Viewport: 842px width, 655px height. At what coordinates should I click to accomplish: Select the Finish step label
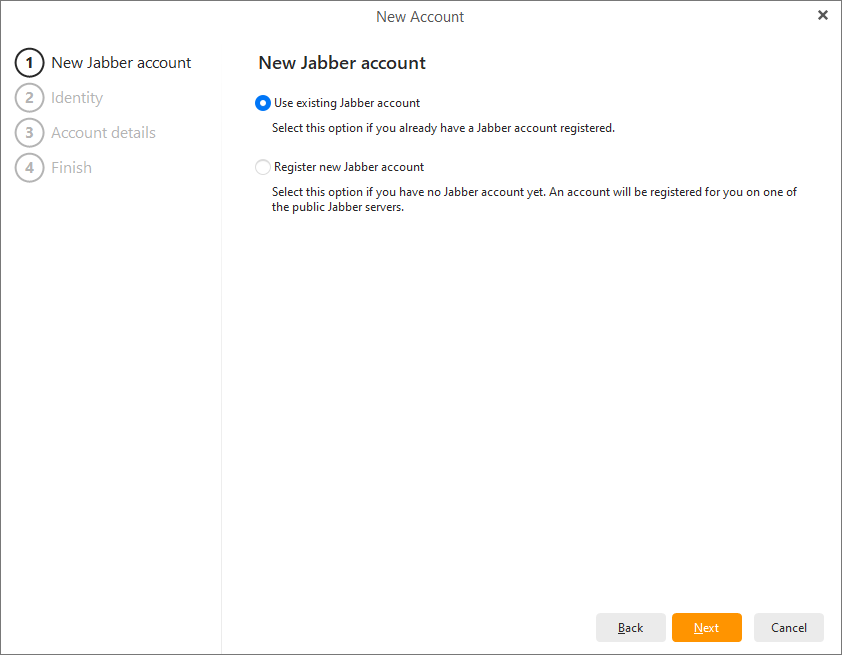pyautogui.click(x=71, y=168)
